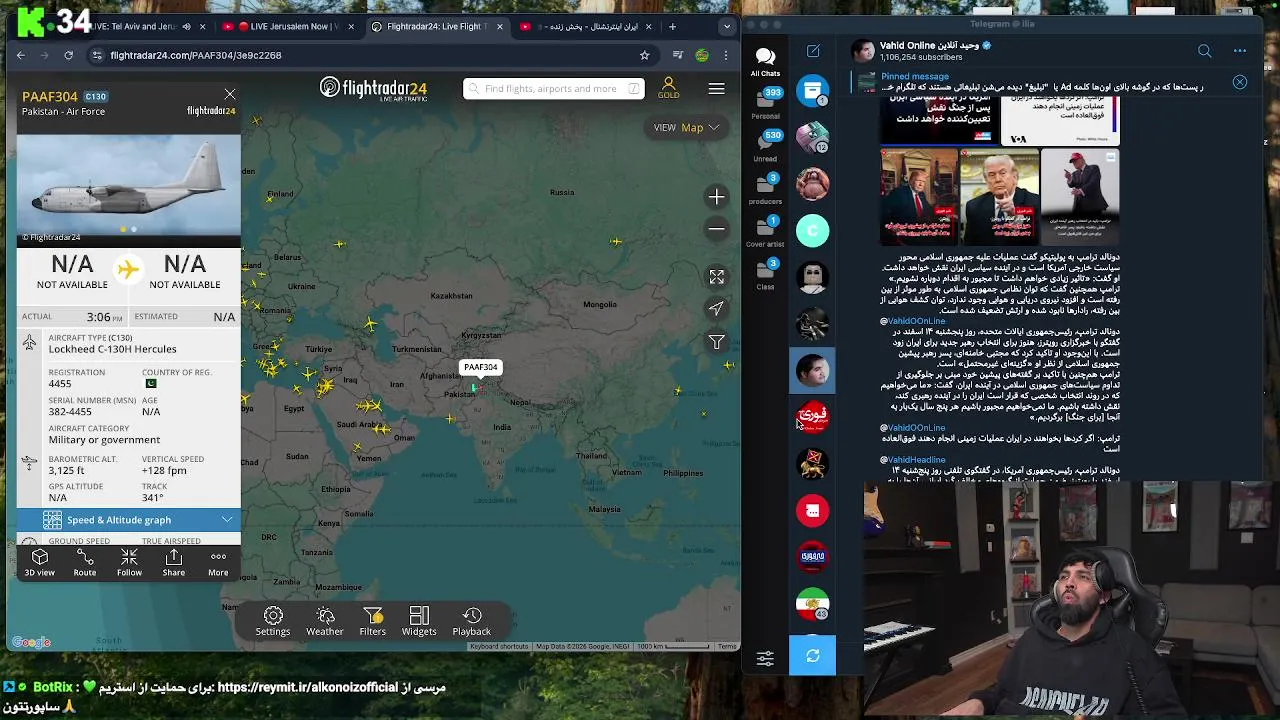Image resolution: width=1280 pixels, height=720 pixels.
Task: Select the Flightradar24: Live Flight tab
Action: pos(436,27)
